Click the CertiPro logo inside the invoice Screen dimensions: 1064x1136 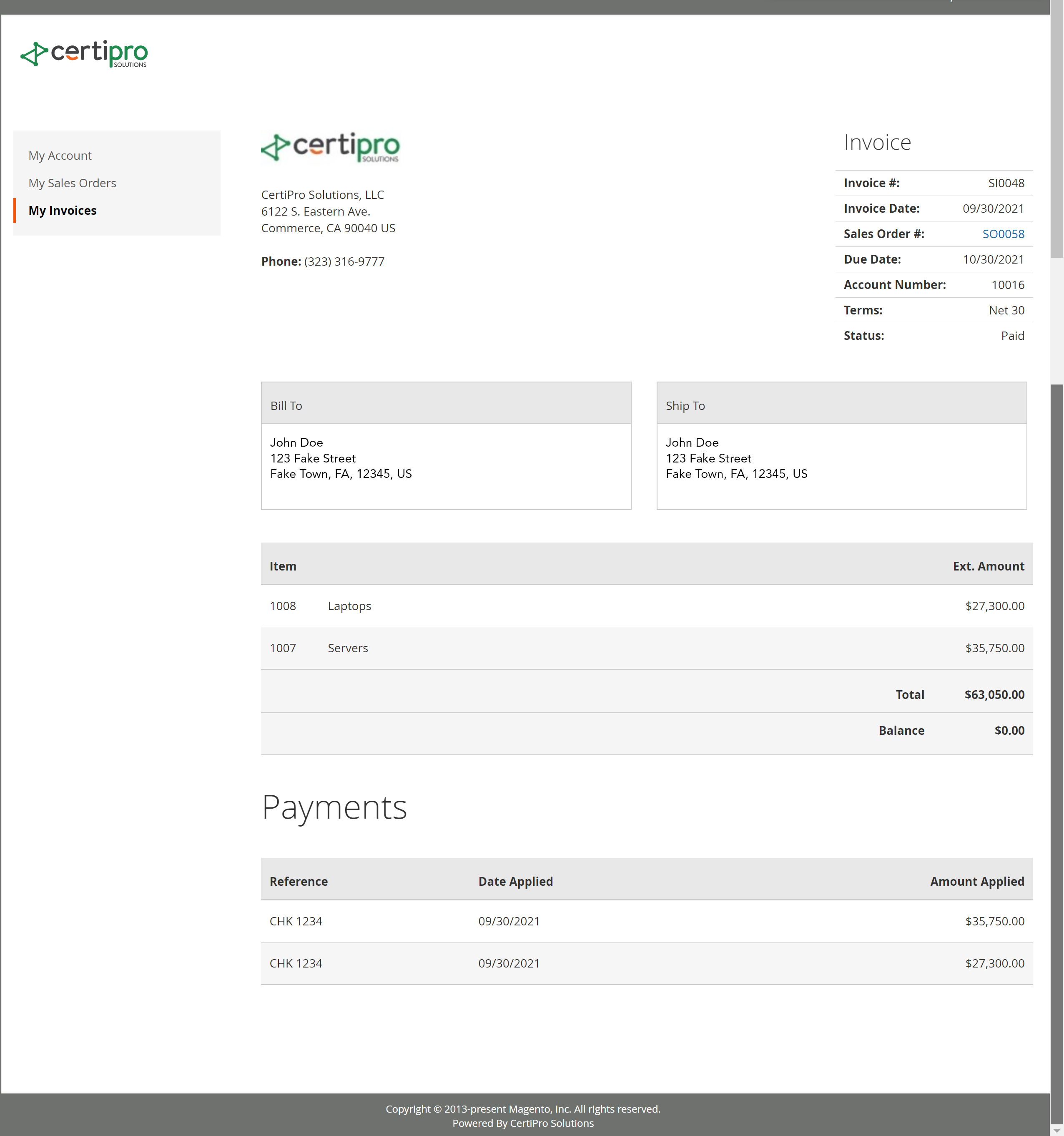click(330, 148)
